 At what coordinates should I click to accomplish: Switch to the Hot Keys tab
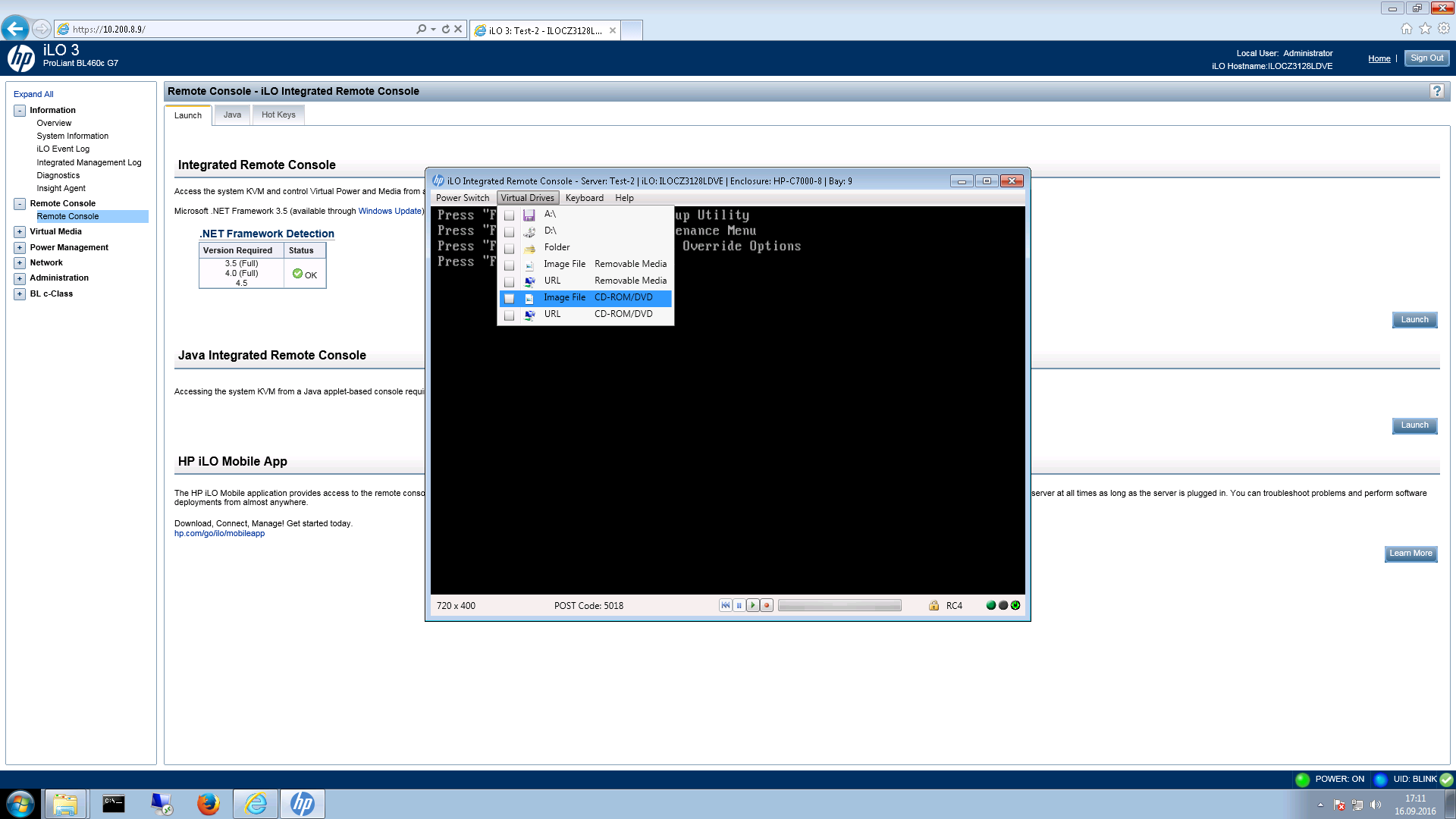pos(278,115)
